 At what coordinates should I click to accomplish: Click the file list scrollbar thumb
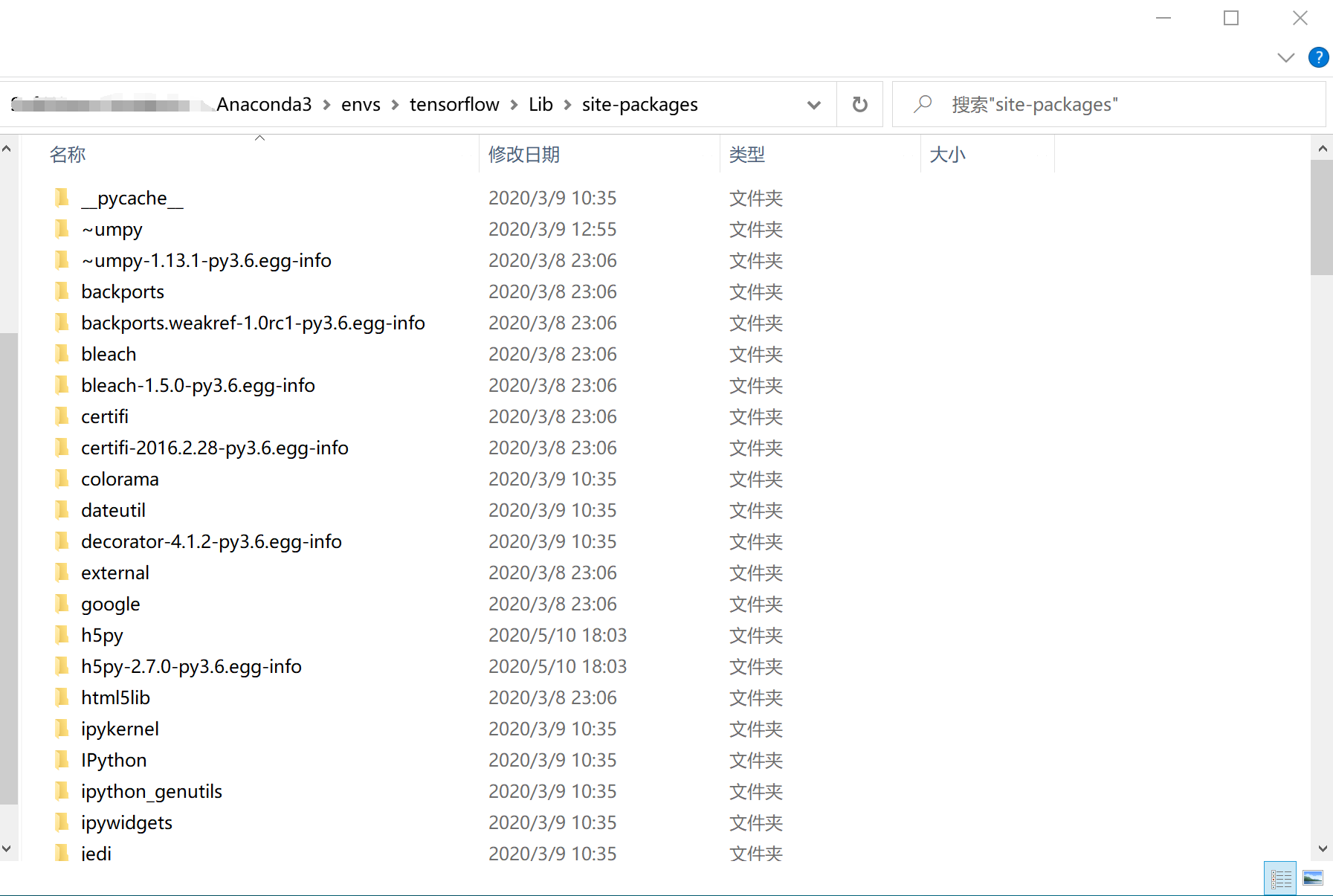coord(1321,217)
